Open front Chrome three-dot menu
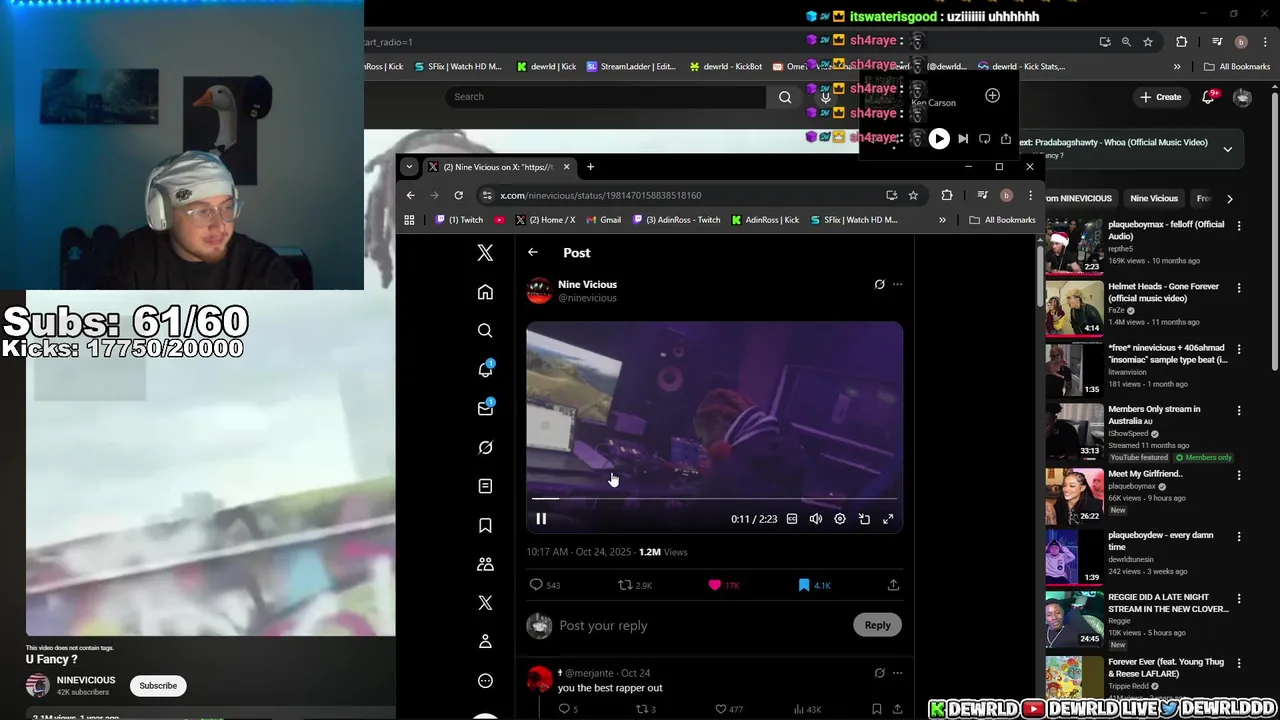 pos(1030,195)
